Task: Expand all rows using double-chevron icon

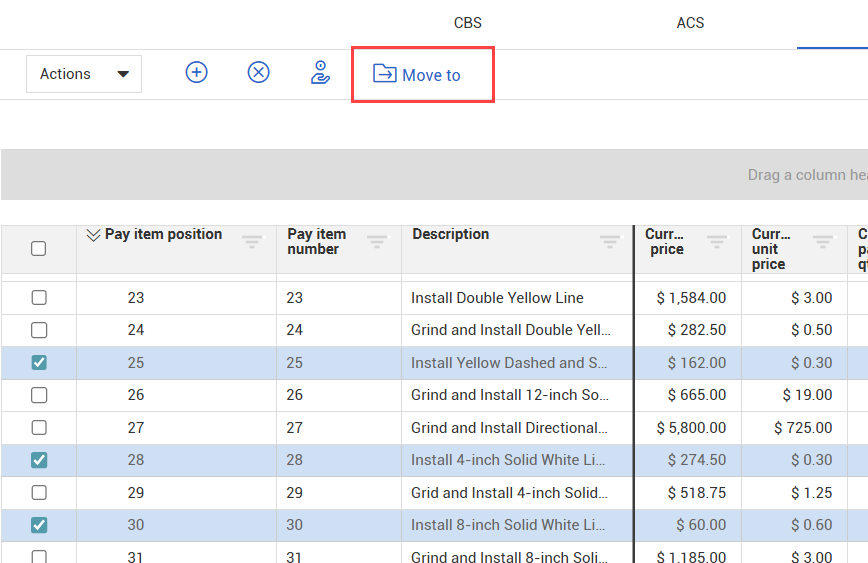Action: coord(93,235)
